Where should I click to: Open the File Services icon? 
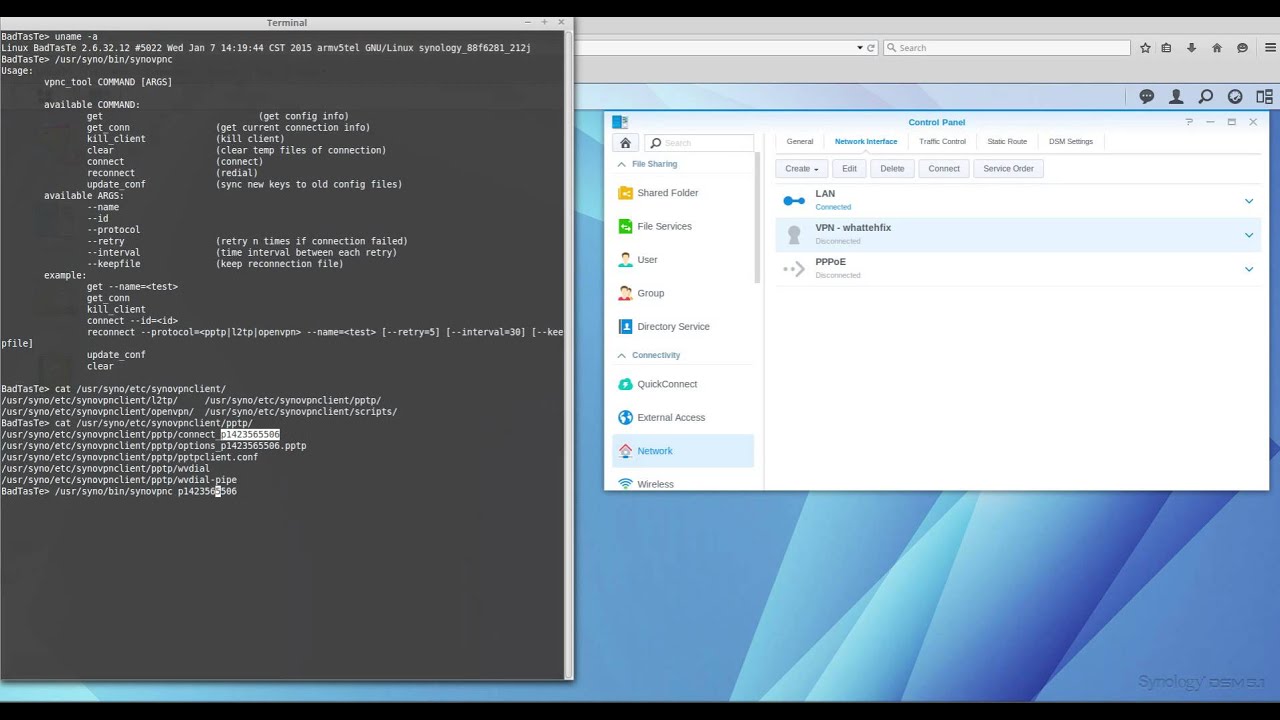(x=625, y=226)
